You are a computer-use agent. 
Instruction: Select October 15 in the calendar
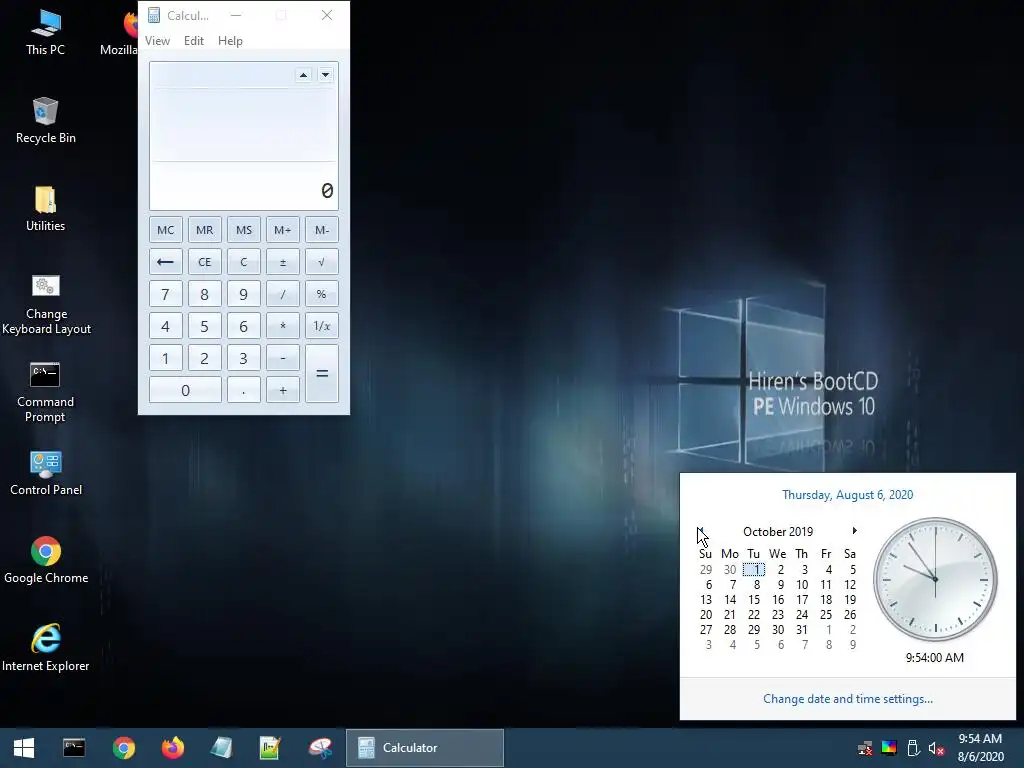click(x=754, y=600)
